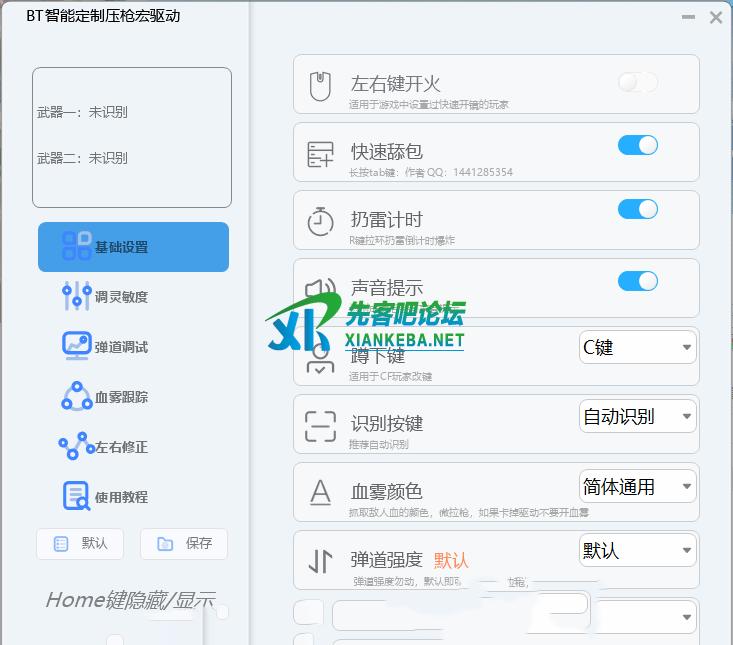Switch off the 声音提示 toggle
Image resolution: width=733 pixels, height=645 pixels.
[x=637, y=281]
